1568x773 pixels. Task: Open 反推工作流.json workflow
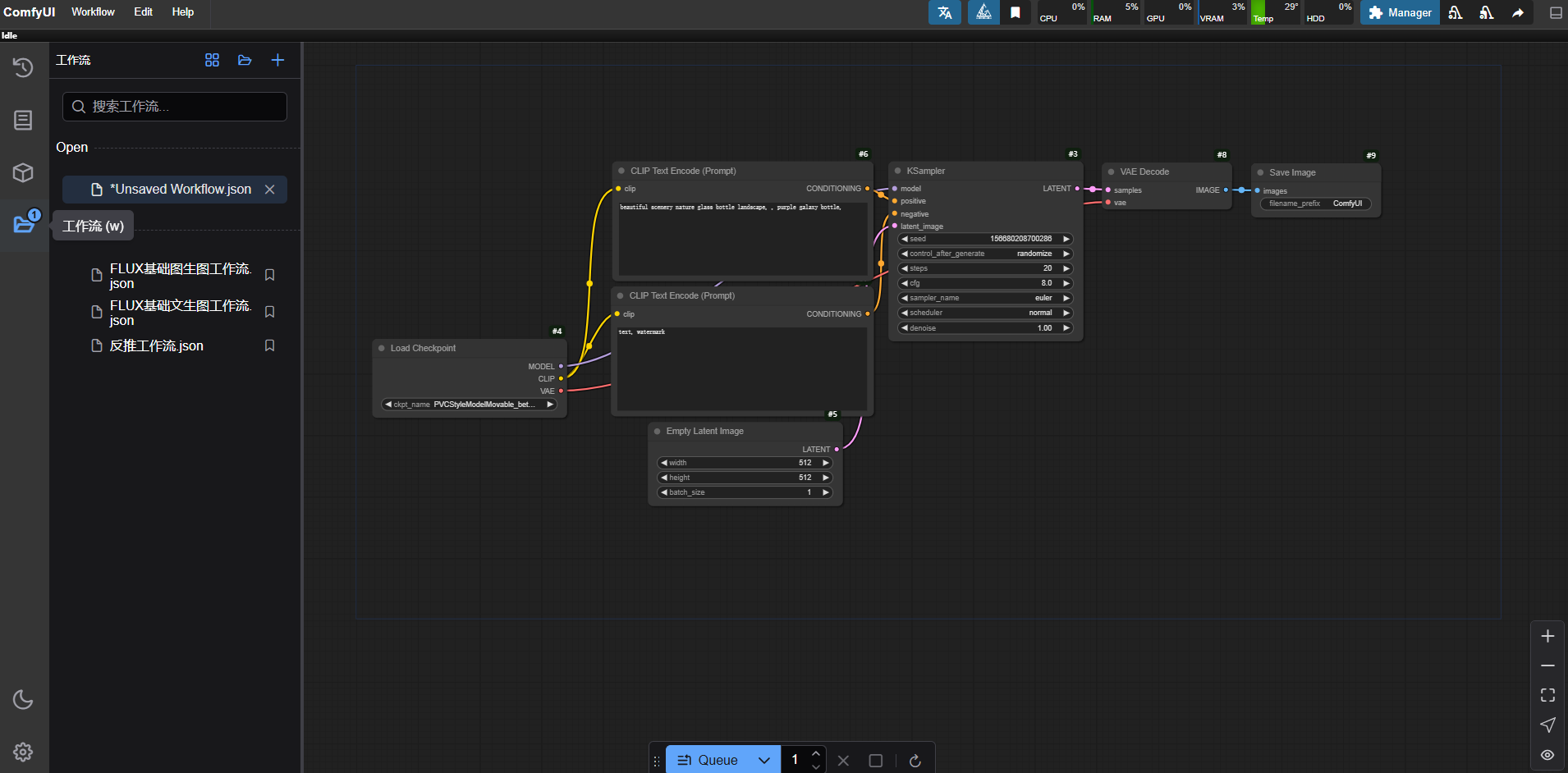coord(157,345)
